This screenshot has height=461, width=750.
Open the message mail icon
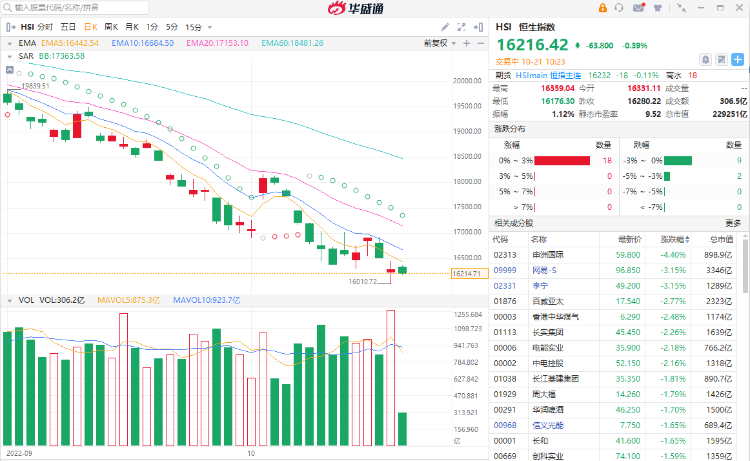[x=639, y=8]
